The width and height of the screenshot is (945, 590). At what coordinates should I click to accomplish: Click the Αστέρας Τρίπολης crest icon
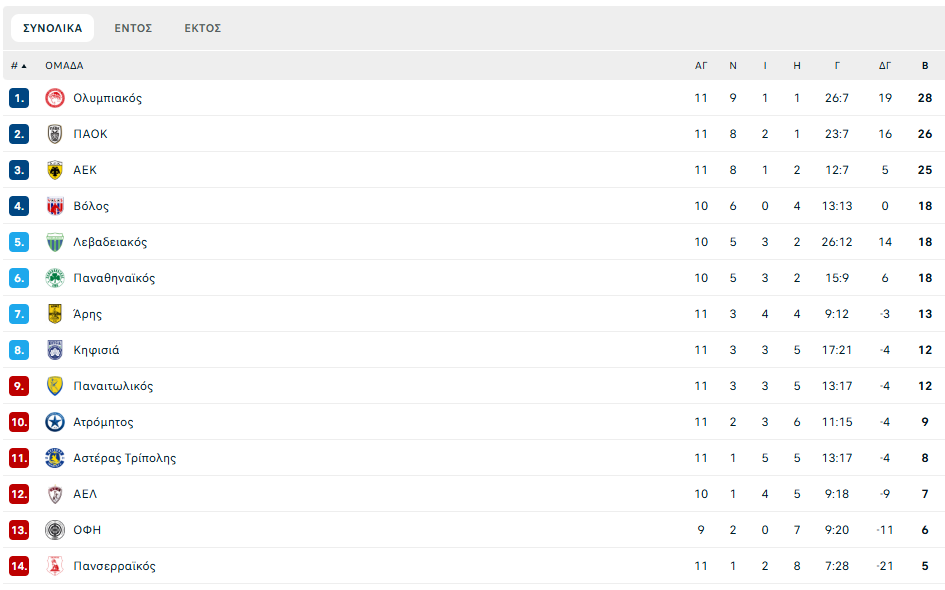(55, 458)
